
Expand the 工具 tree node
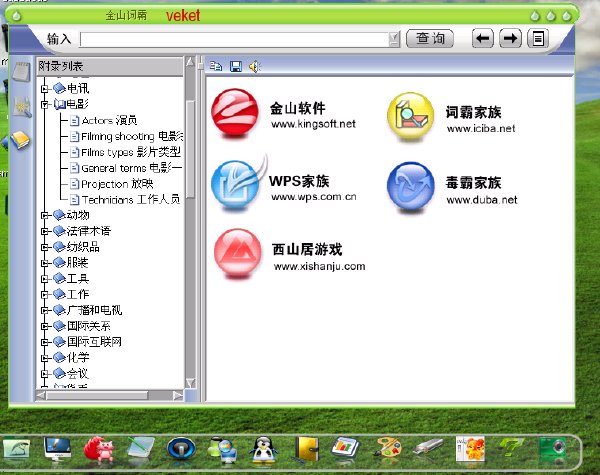click(x=45, y=279)
